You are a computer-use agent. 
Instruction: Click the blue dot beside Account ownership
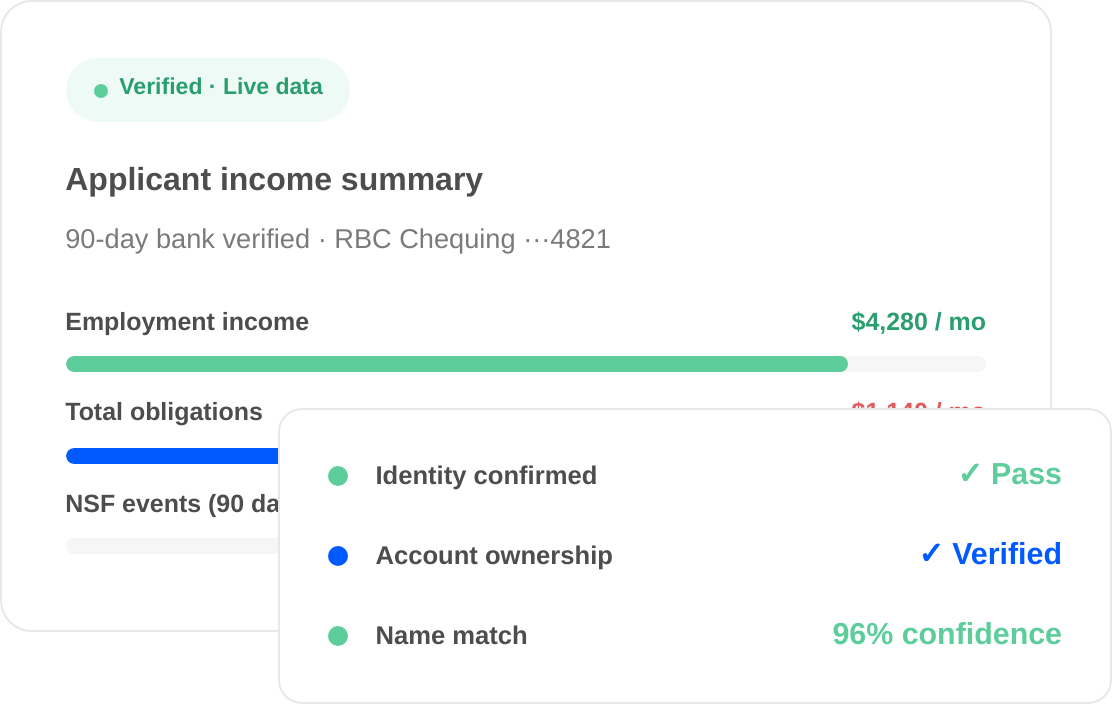pyautogui.click(x=338, y=556)
